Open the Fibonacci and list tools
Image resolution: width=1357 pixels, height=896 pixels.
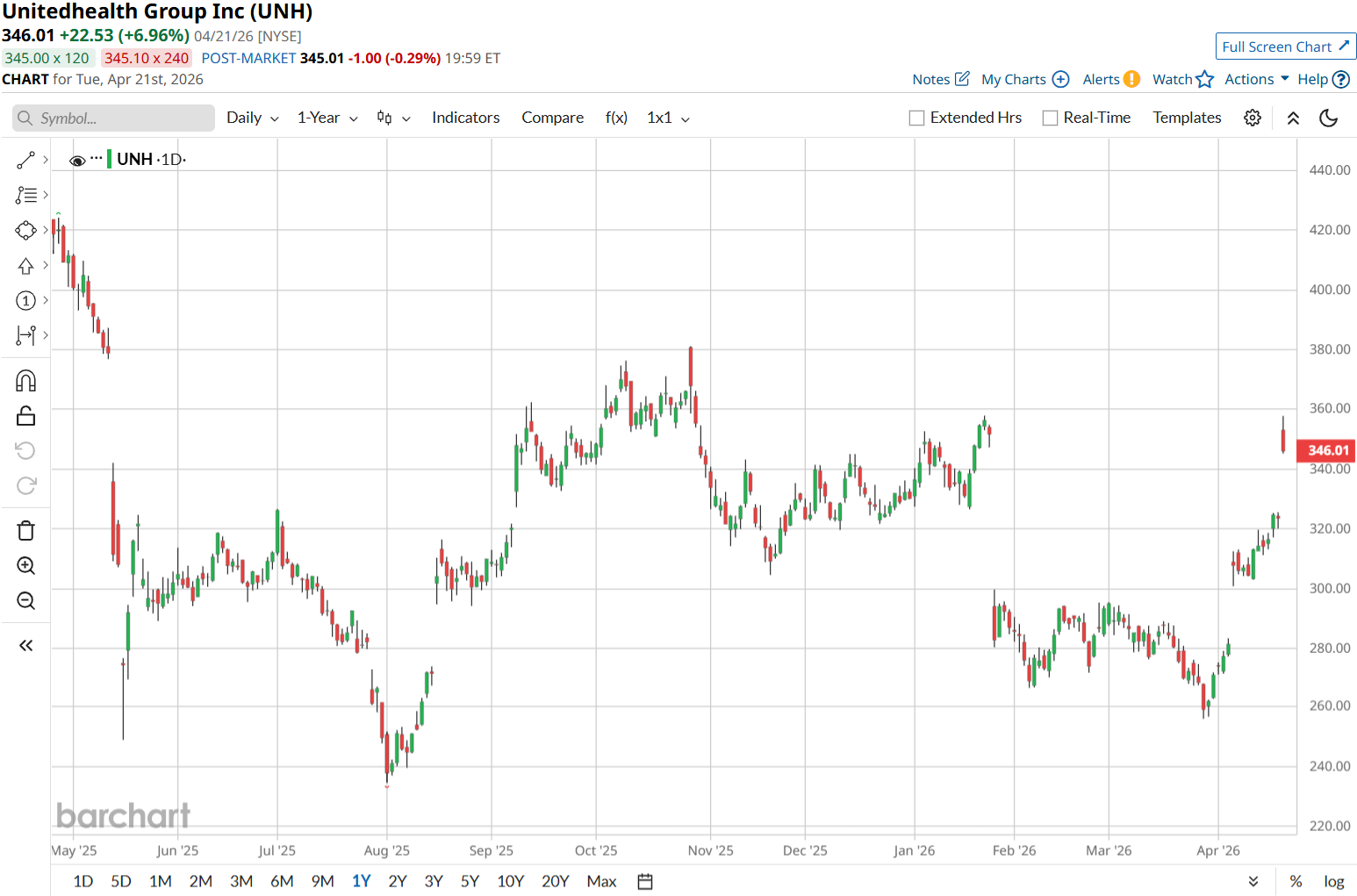tap(25, 195)
